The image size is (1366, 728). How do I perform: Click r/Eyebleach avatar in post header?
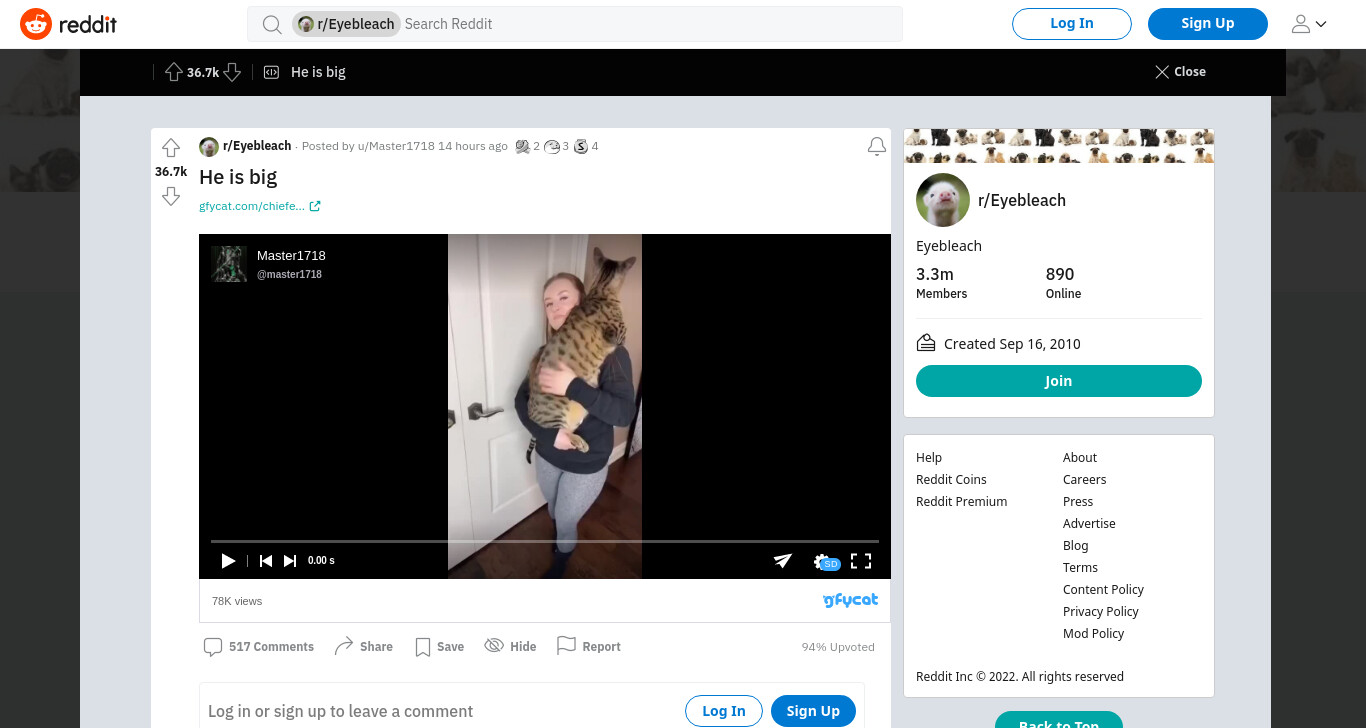209,147
